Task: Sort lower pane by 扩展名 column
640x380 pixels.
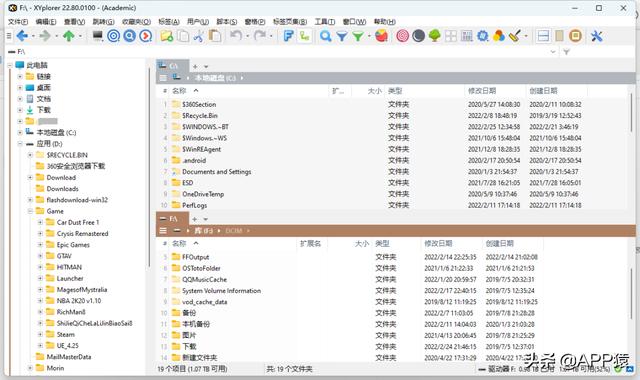Action: pyautogui.click(x=310, y=244)
